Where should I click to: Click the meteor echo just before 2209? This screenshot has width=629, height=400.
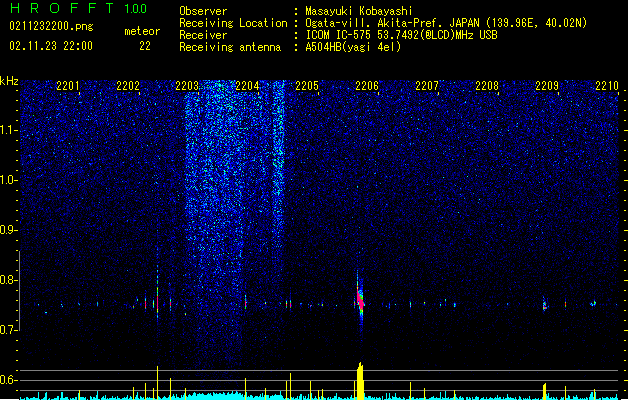click(x=545, y=304)
